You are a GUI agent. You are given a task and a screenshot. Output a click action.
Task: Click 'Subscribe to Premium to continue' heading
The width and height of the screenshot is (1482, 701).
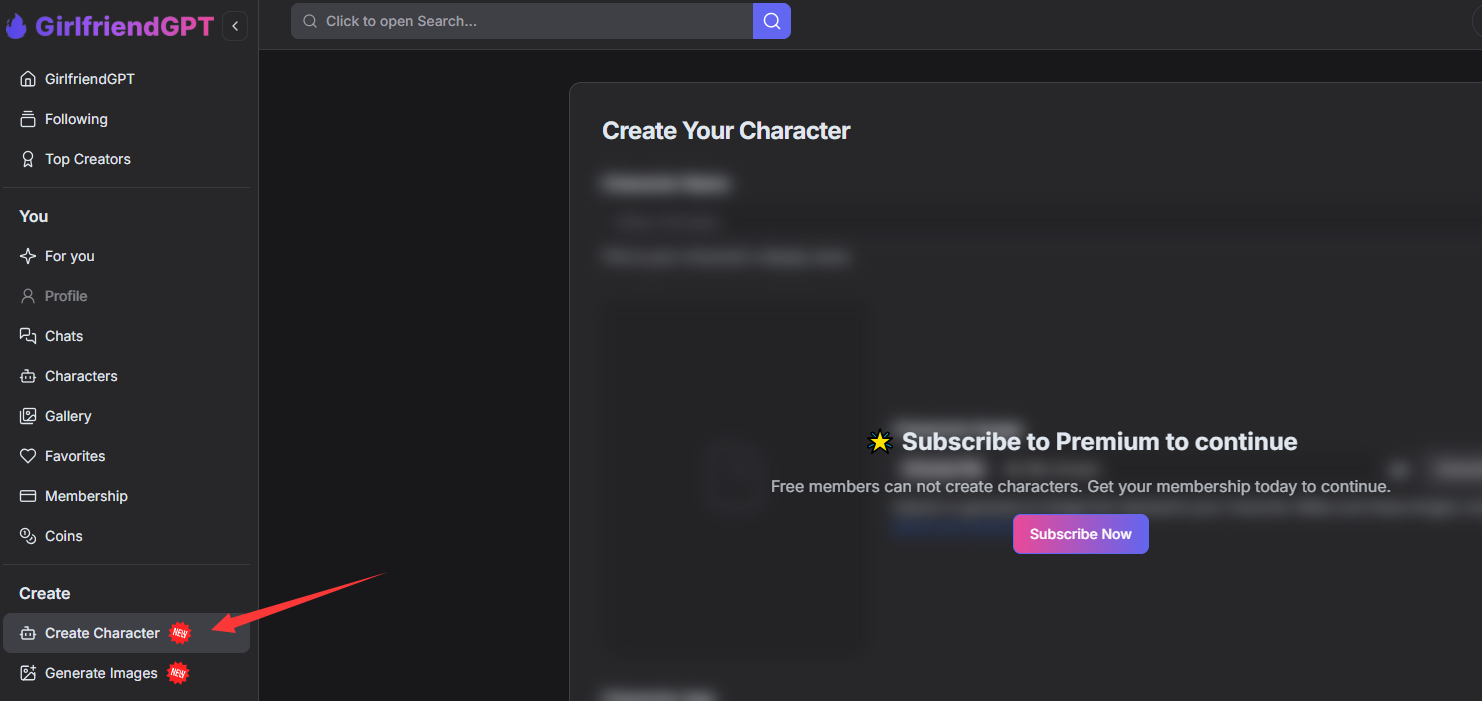(x=1100, y=442)
